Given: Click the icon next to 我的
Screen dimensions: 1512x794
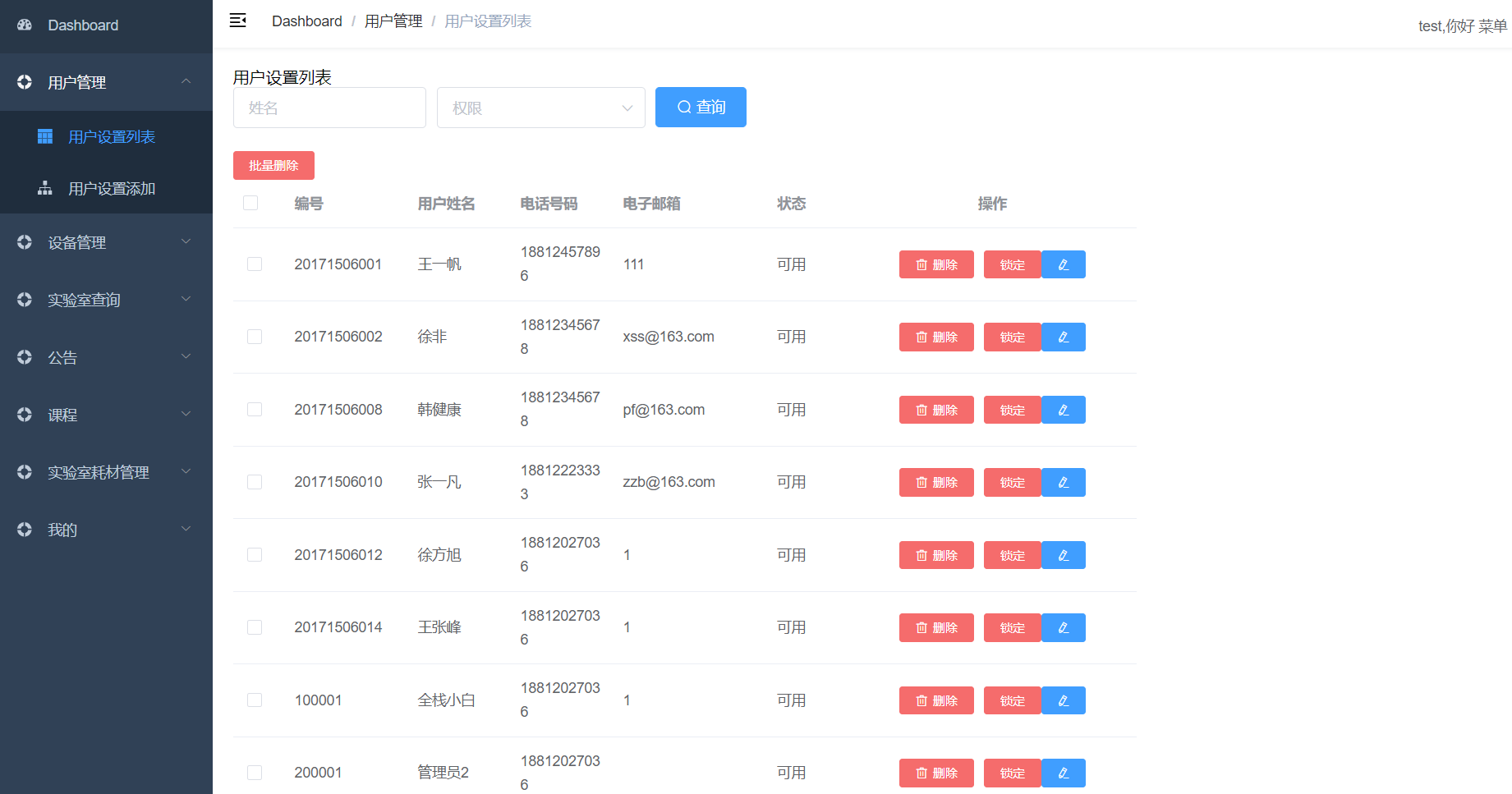Looking at the screenshot, I should (x=25, y=530).
